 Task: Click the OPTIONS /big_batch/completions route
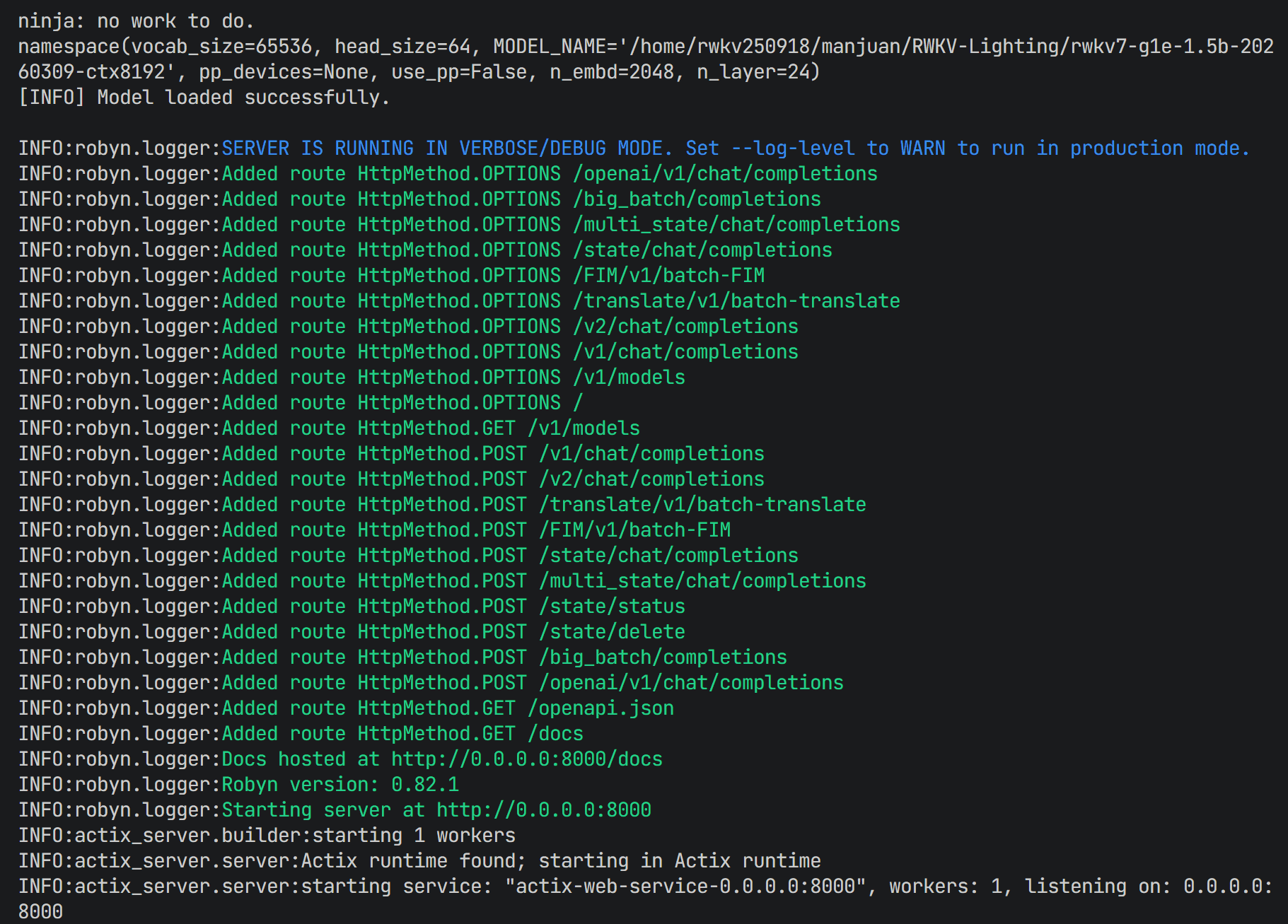click(x=696, y=199)
